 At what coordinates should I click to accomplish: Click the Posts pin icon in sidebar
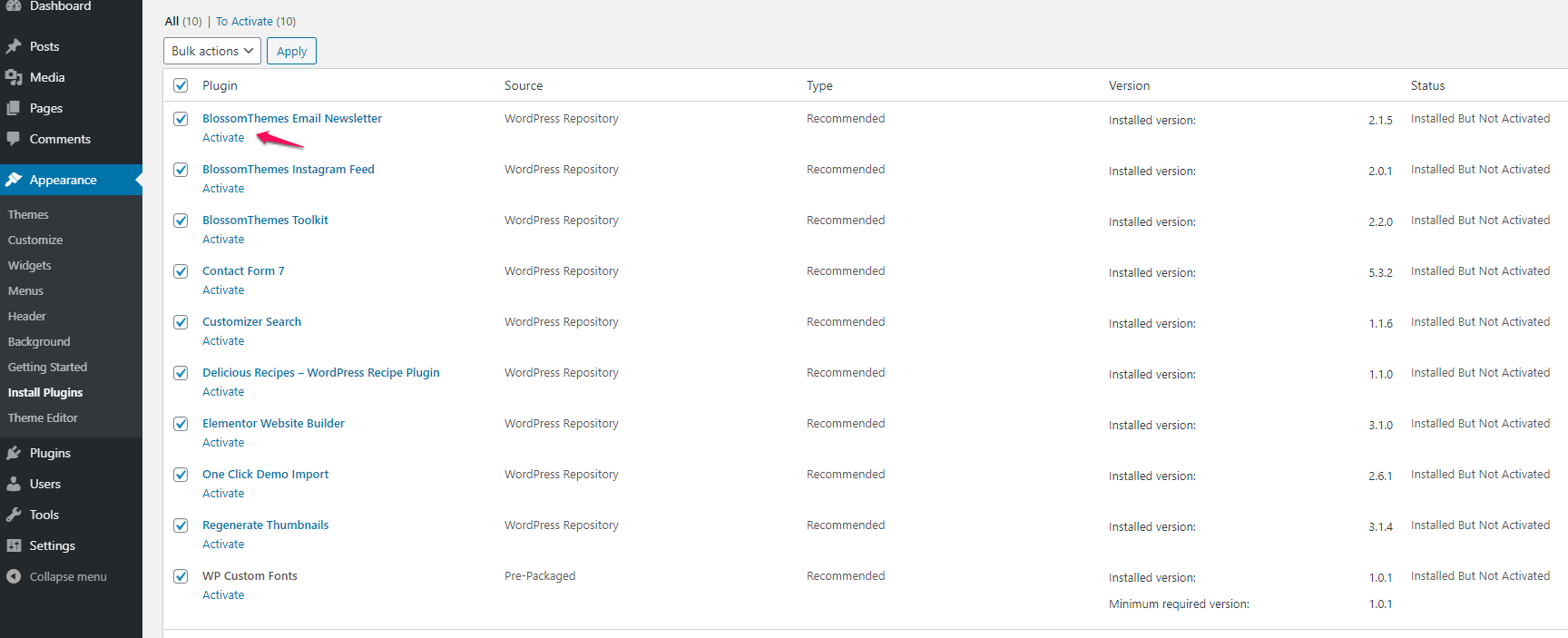(14, 46)
